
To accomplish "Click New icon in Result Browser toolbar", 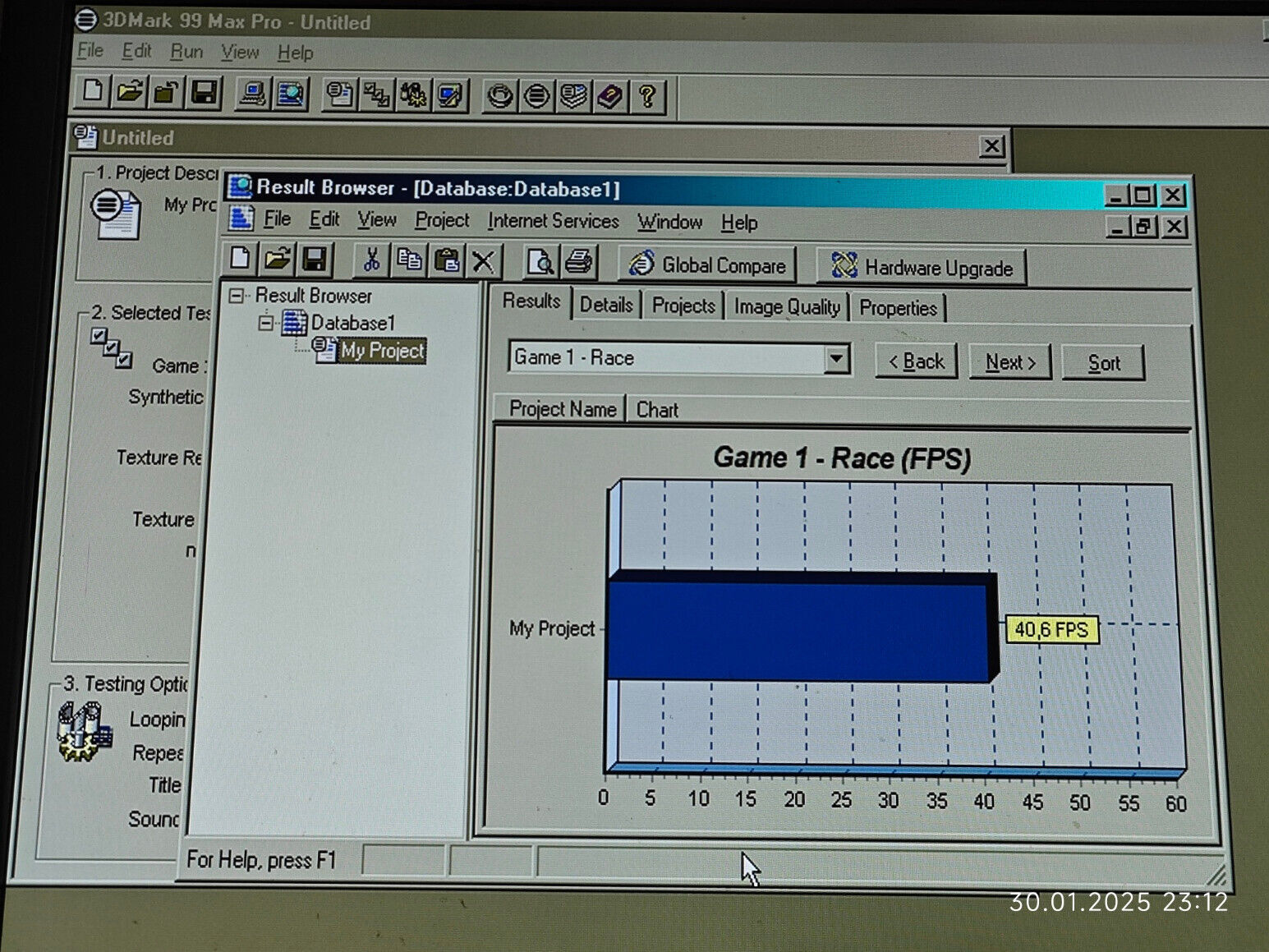I will 240,259.
